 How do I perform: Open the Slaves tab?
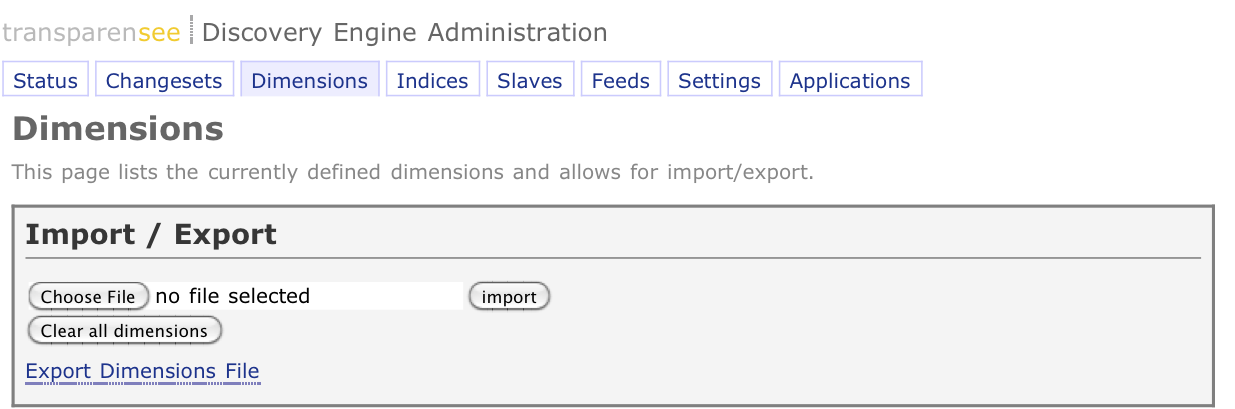click(530, 80)
